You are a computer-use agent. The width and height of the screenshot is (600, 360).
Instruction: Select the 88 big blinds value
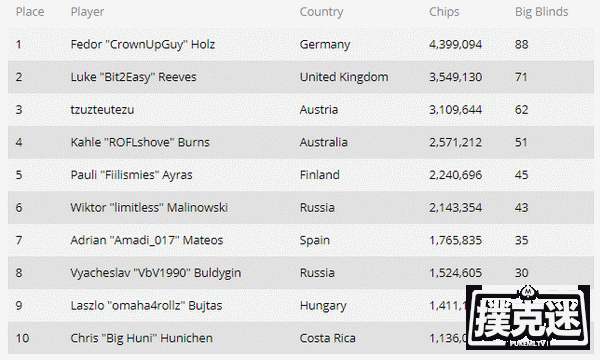click(522, 44)
